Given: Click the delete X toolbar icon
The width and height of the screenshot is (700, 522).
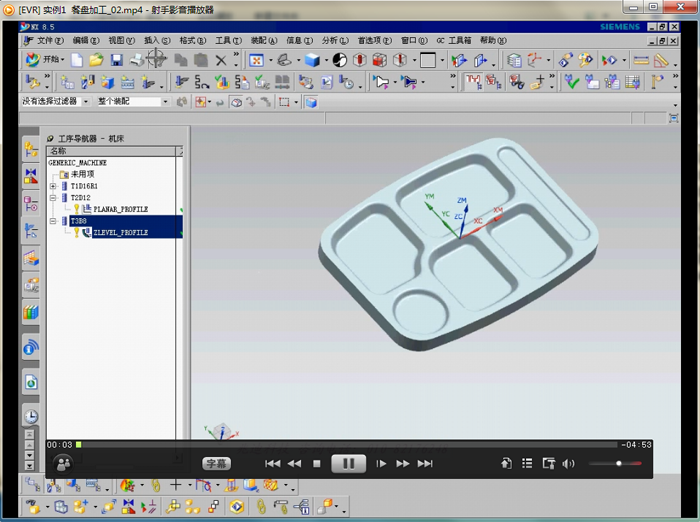Looking at the screenshot, I should 221,61.
